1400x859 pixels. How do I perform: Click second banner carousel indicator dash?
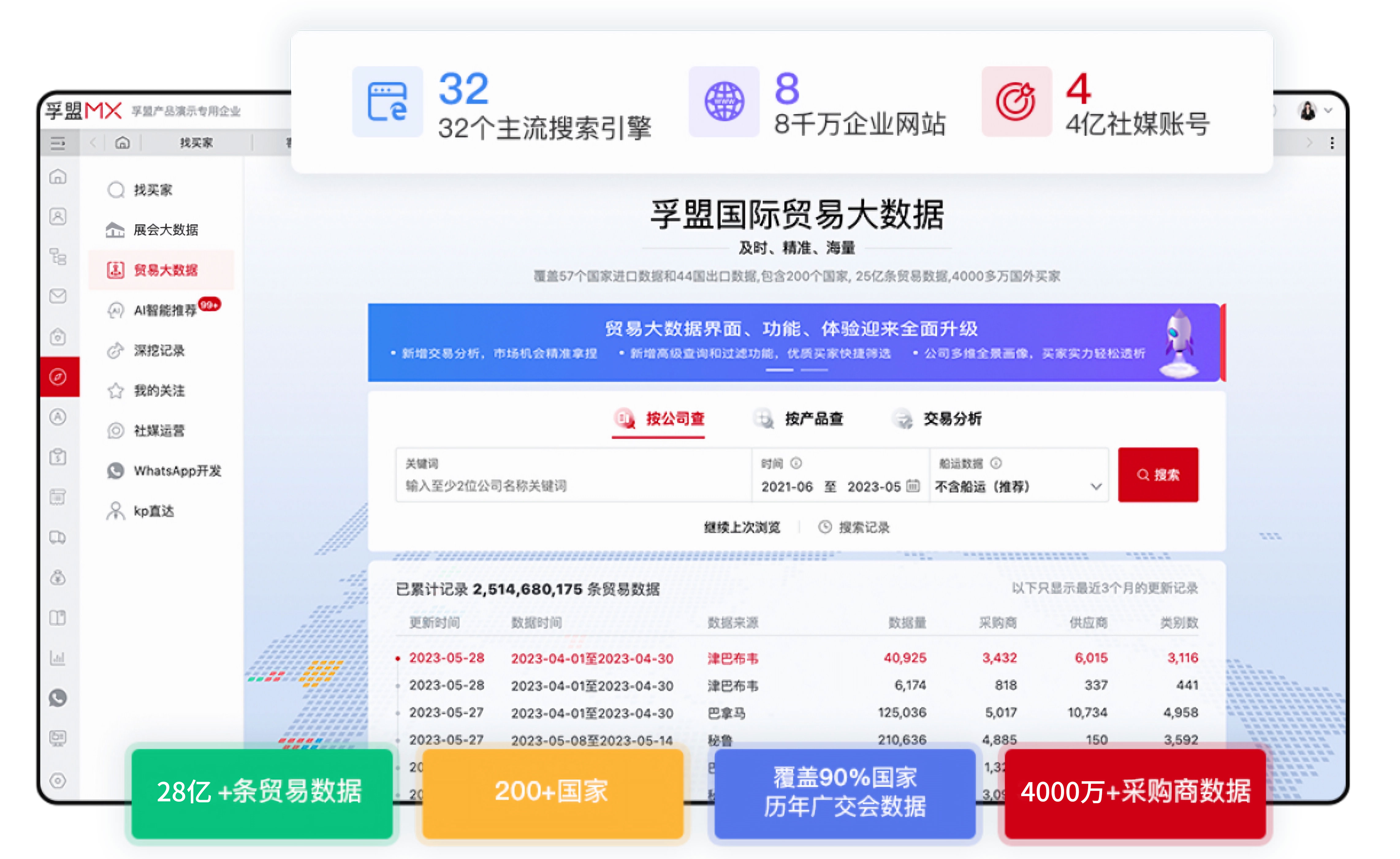[x=814, y=370]
